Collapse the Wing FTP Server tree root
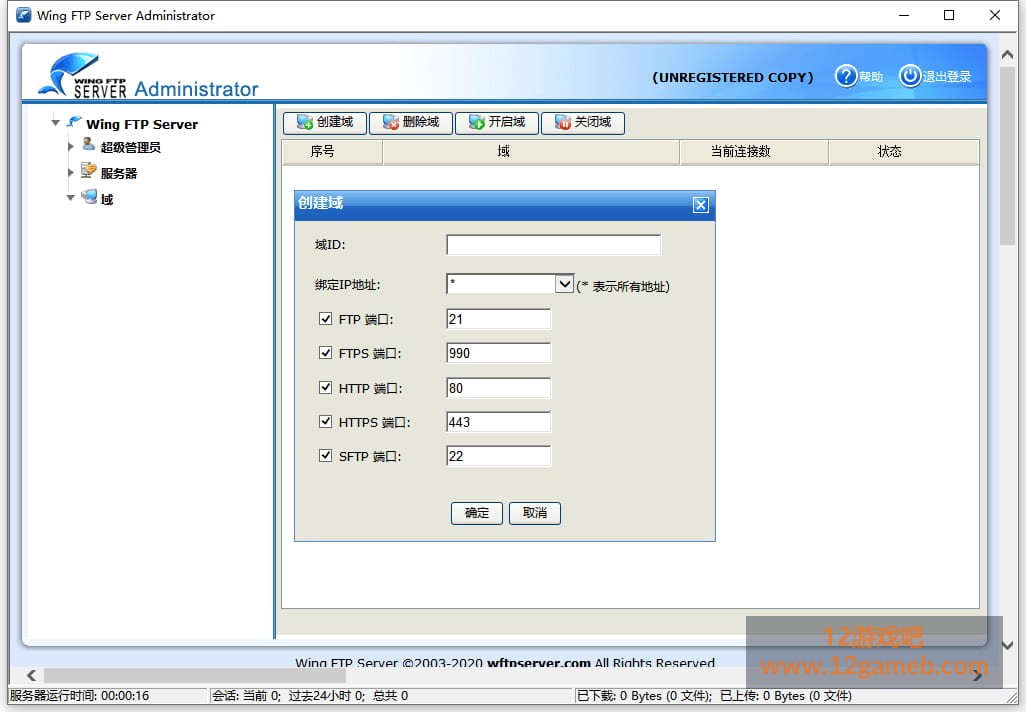 (x=56, y=122)
